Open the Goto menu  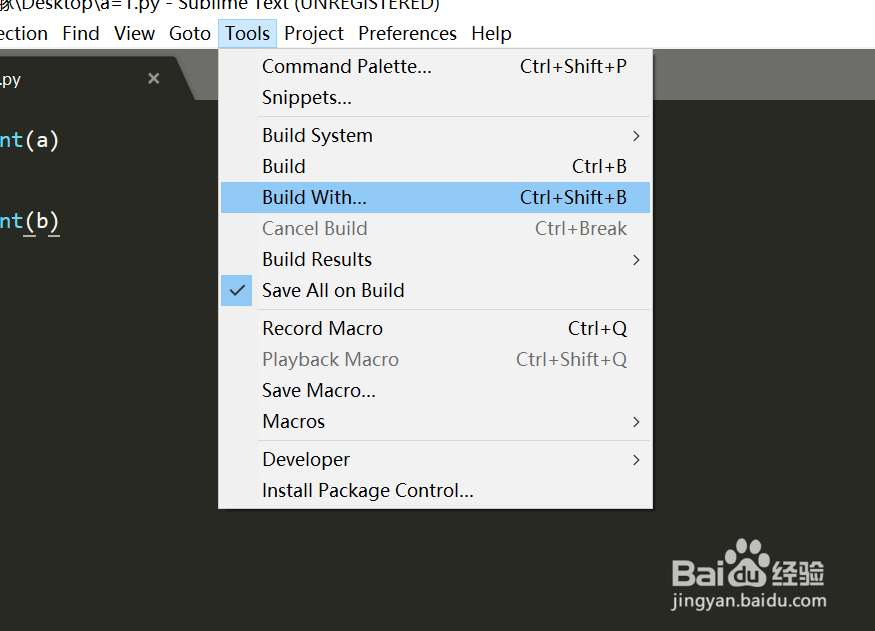[x=190, y=33]
